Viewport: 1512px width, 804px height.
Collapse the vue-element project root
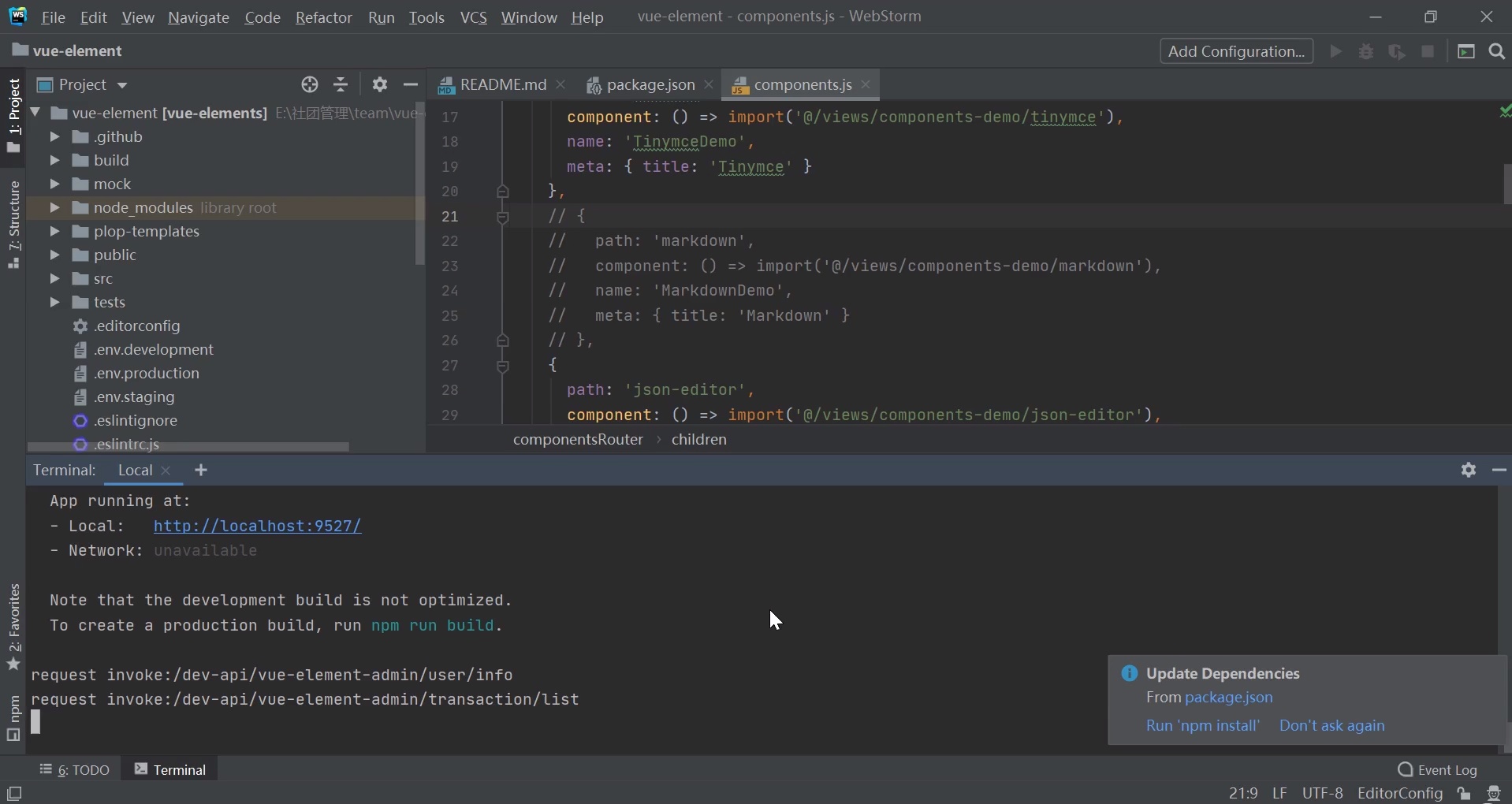(35, 112)
